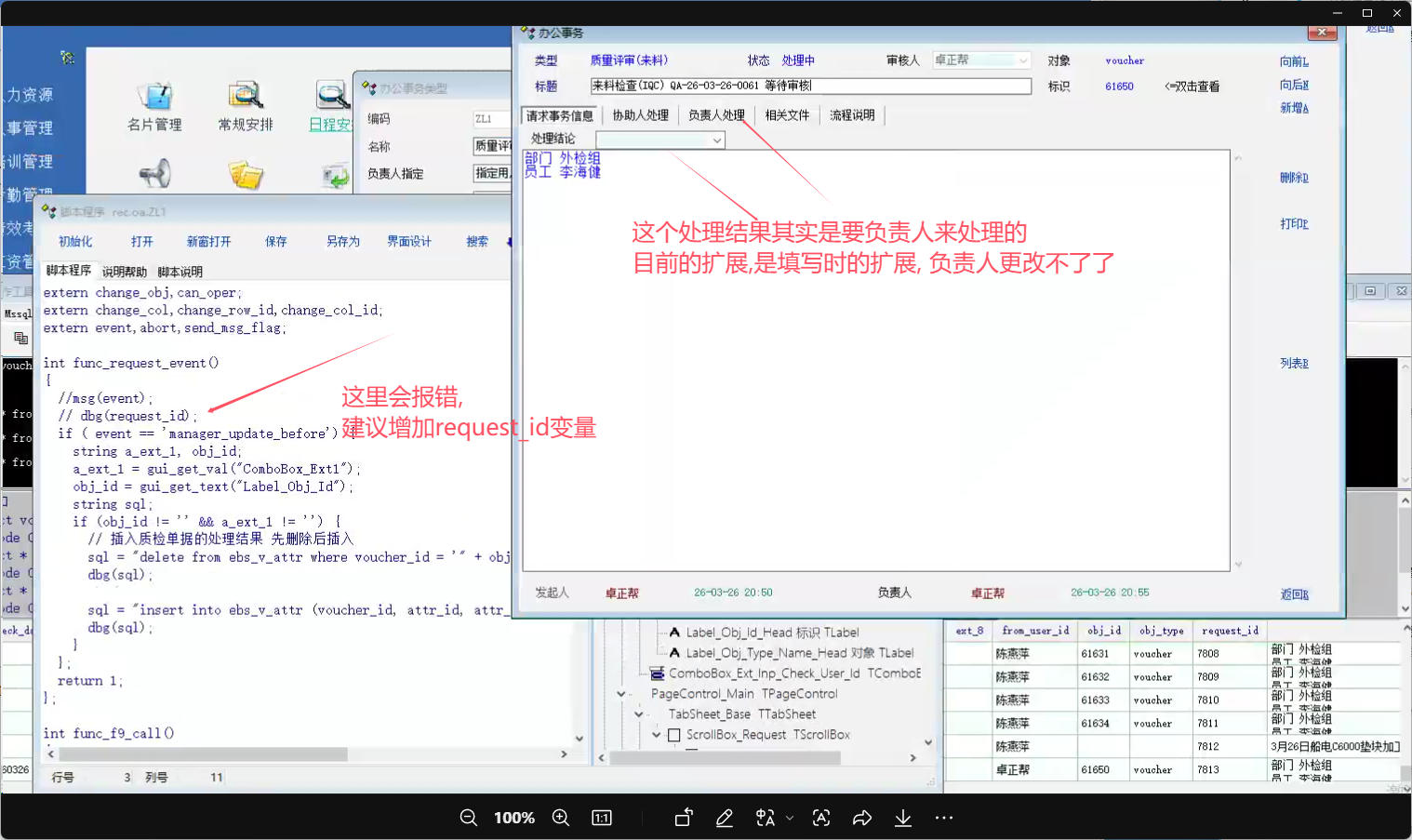Click the zoom in magnifier icon
The image size is (1412, 840).
coord(561,818)
